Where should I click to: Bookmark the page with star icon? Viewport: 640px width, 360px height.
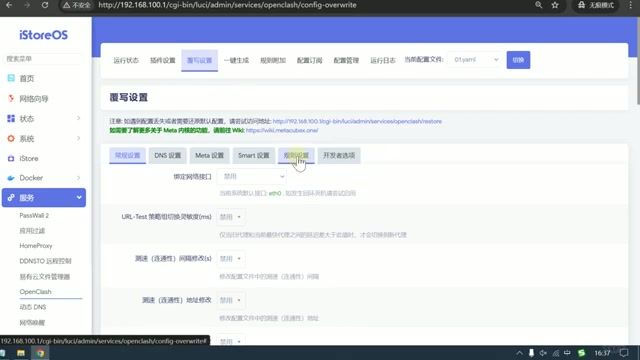[555, 5]
